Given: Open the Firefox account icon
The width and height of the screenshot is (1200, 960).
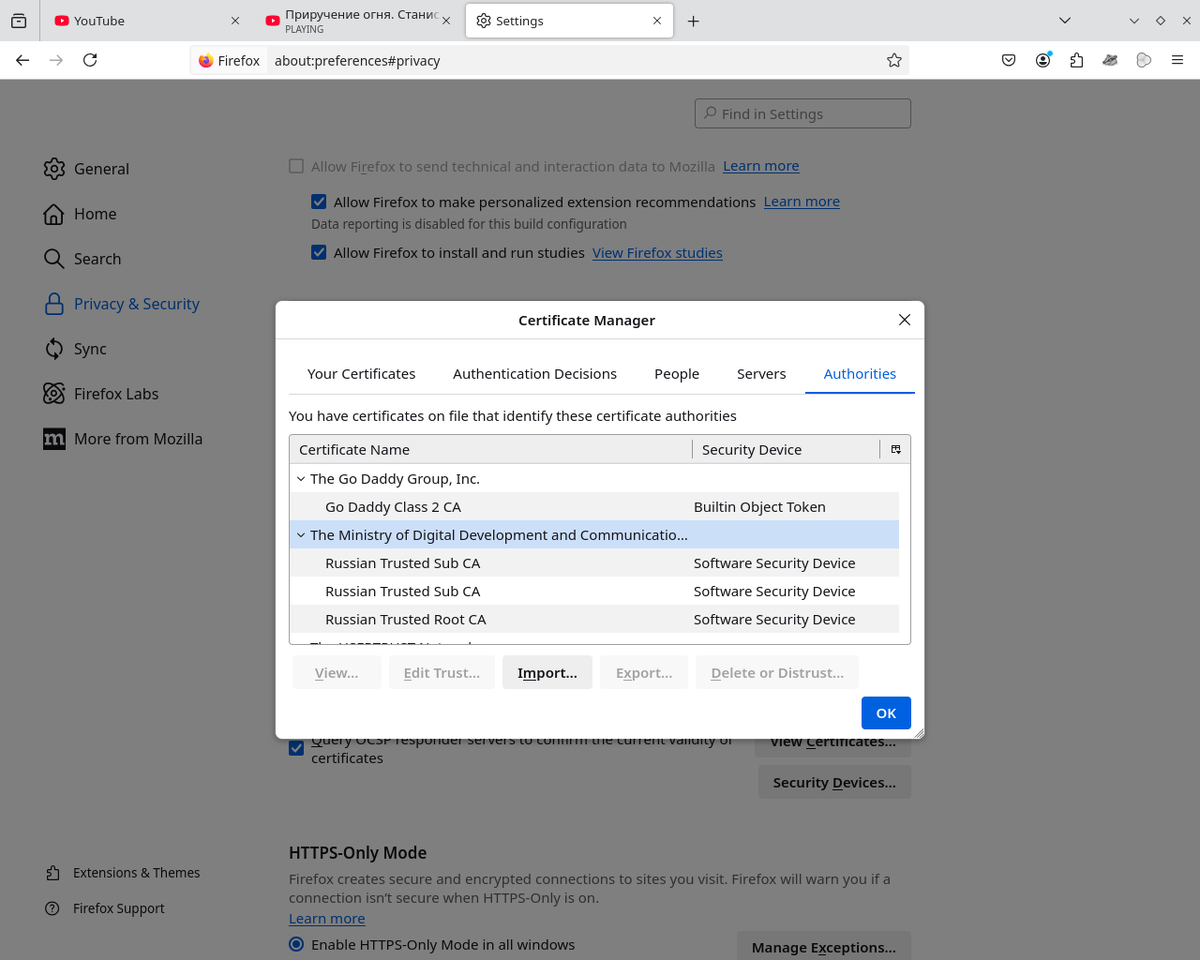Looking at the screenshot, I should (1043, 60).
